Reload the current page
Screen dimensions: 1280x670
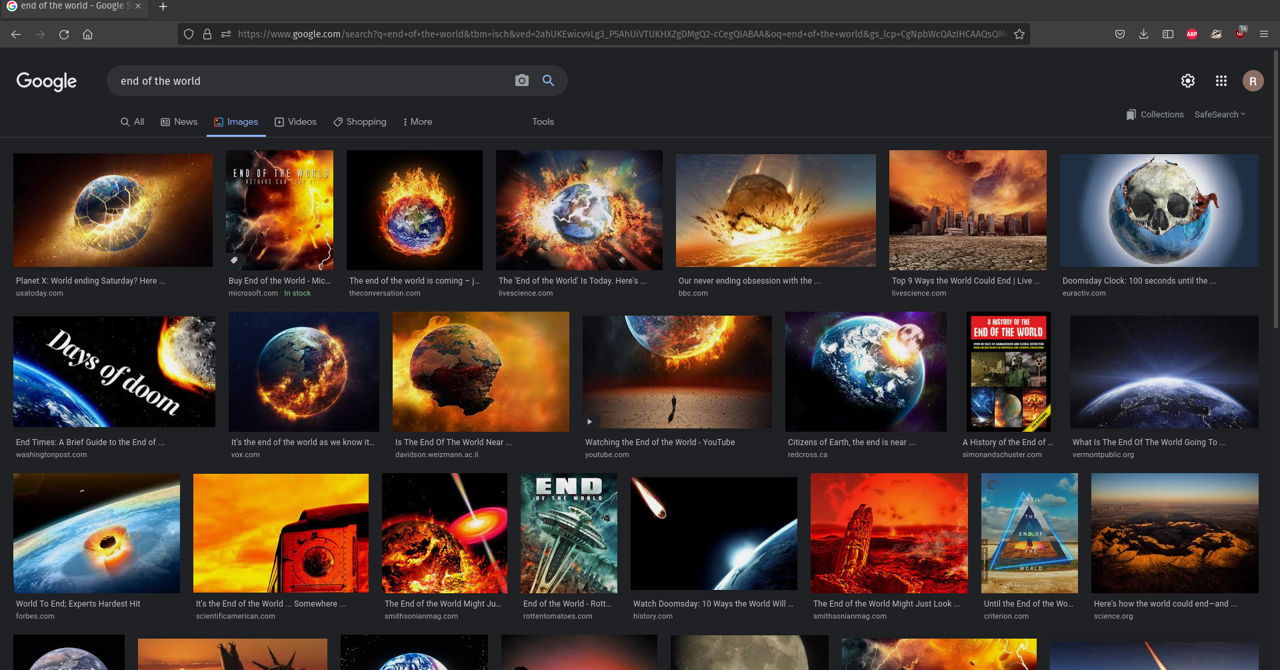[x=64, y=34]
